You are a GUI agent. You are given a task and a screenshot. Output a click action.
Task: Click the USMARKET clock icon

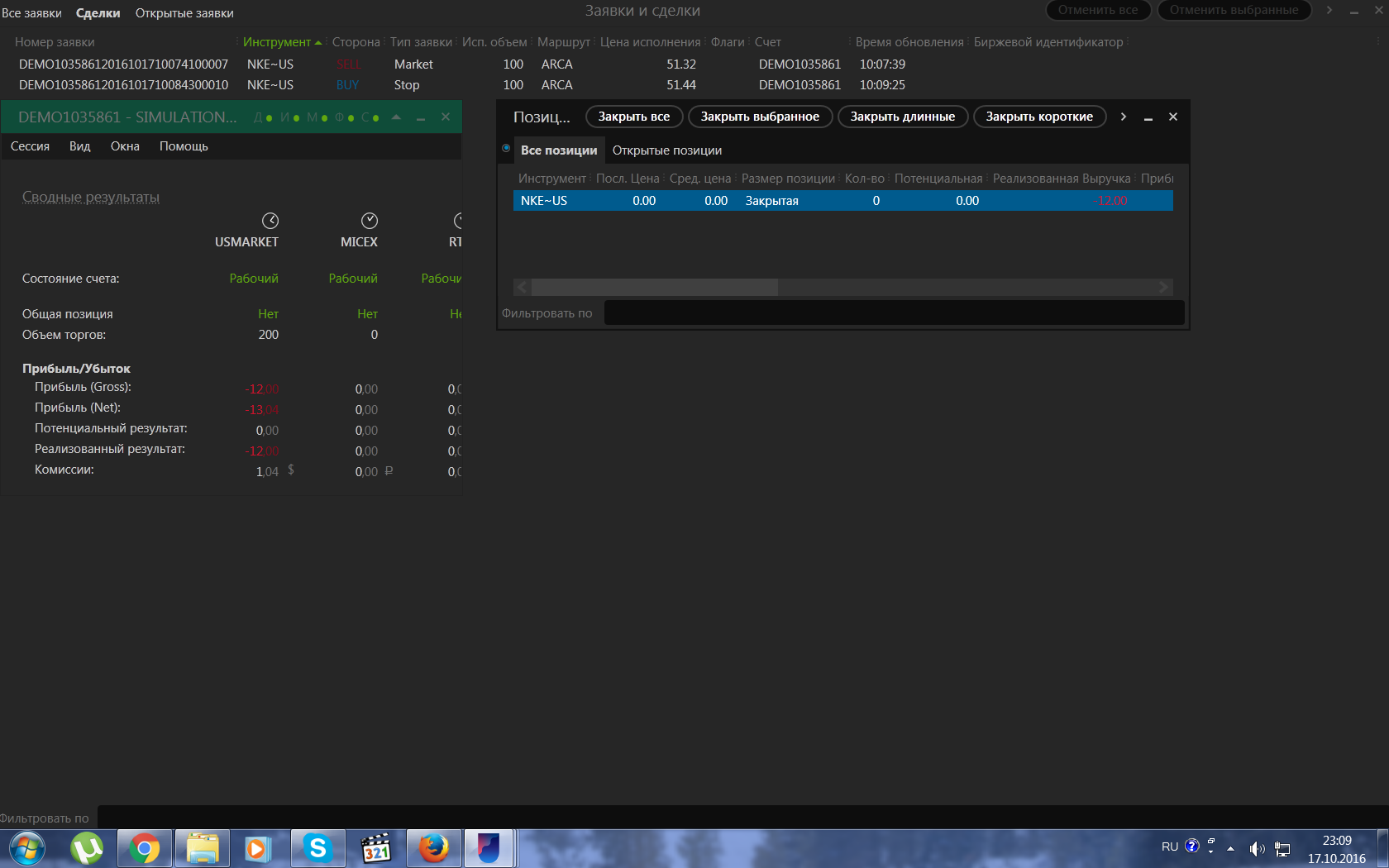270,221
